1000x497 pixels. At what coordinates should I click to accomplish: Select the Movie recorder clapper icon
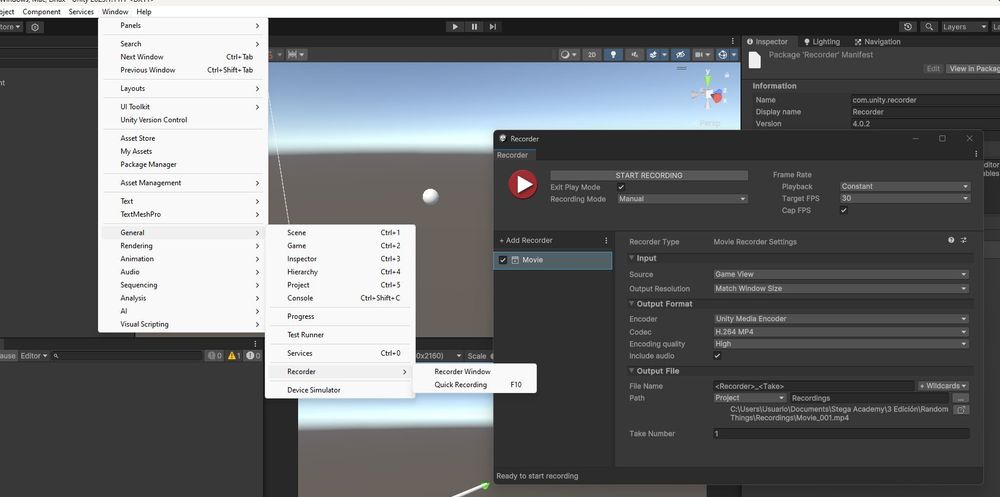pyautogui.click(x=515, y=260)
